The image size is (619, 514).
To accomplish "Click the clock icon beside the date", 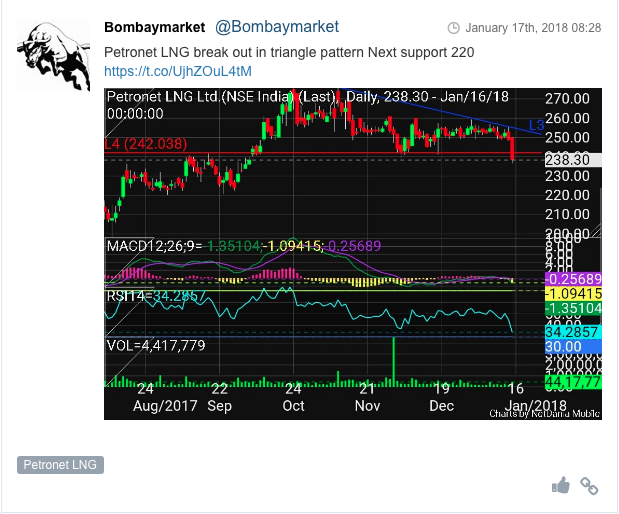I will [454, 28].
